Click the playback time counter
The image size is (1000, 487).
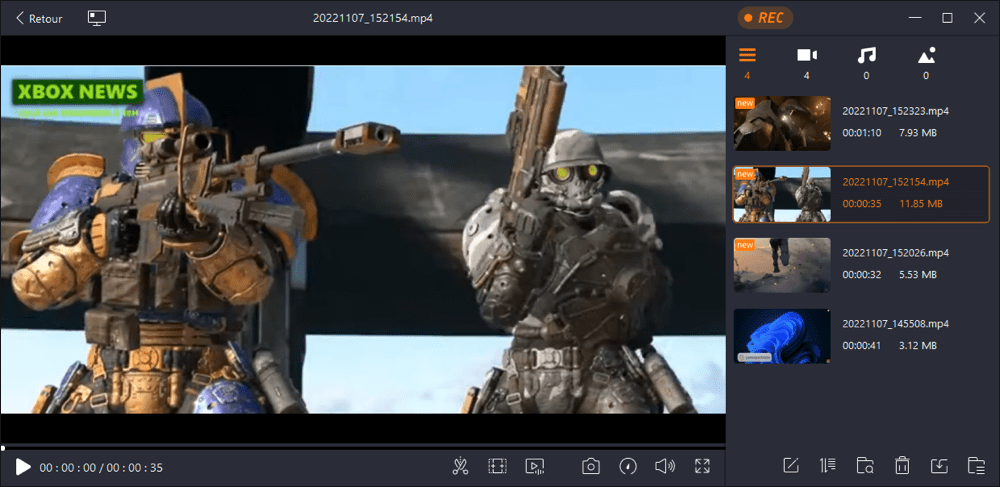(x=101, y=468)
